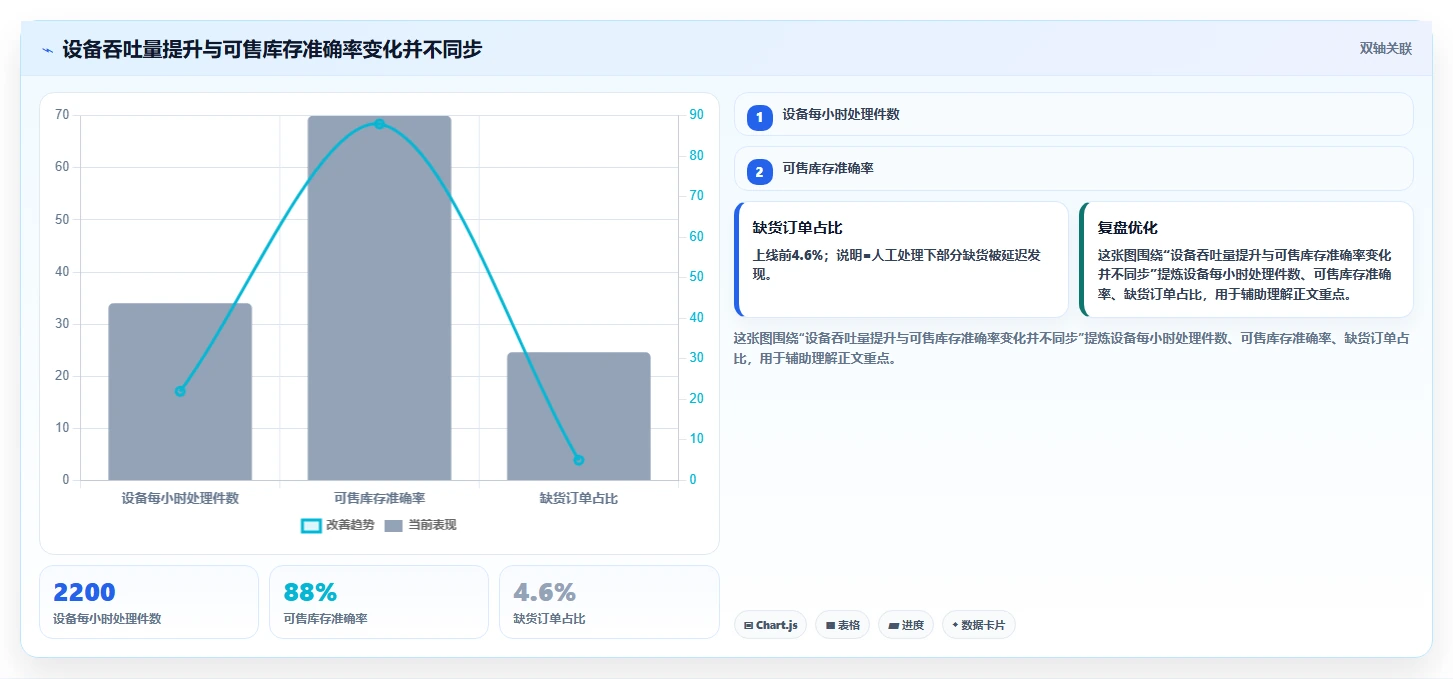Click the 可售库存准确率 caption under 88%
Image resolution: width=1453 pixels, height=679 pixels.
[x=325, y=619]
